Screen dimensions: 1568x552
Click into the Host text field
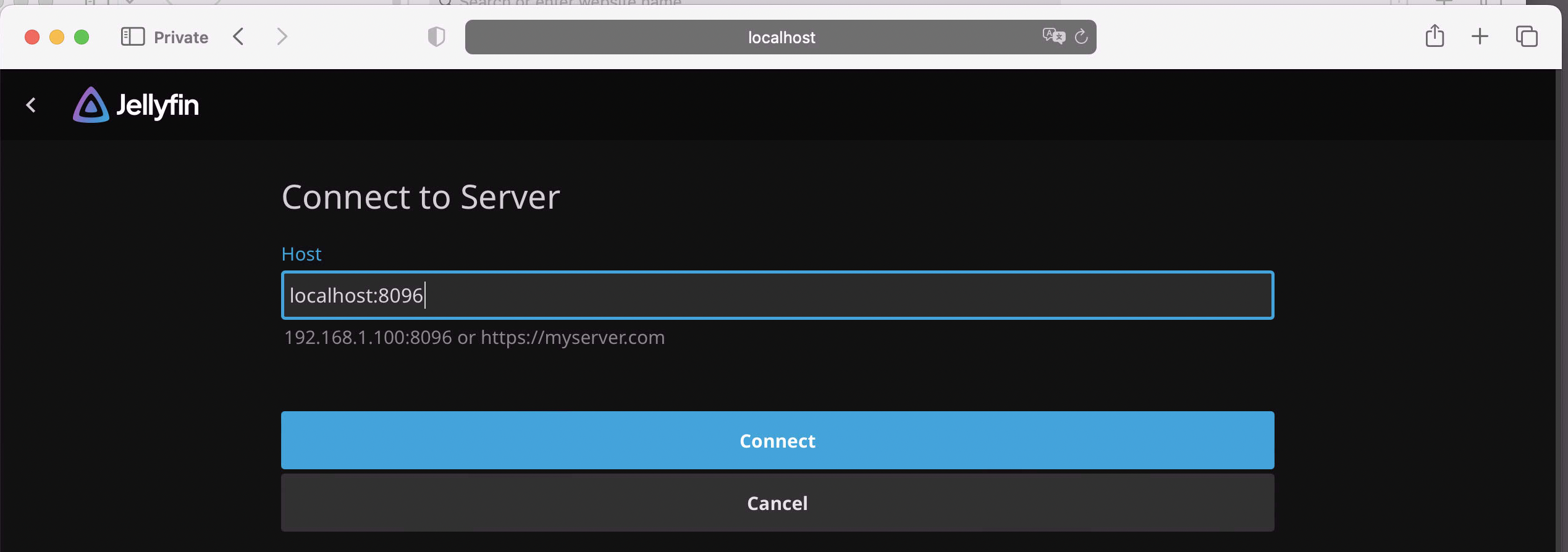point(777,295)
